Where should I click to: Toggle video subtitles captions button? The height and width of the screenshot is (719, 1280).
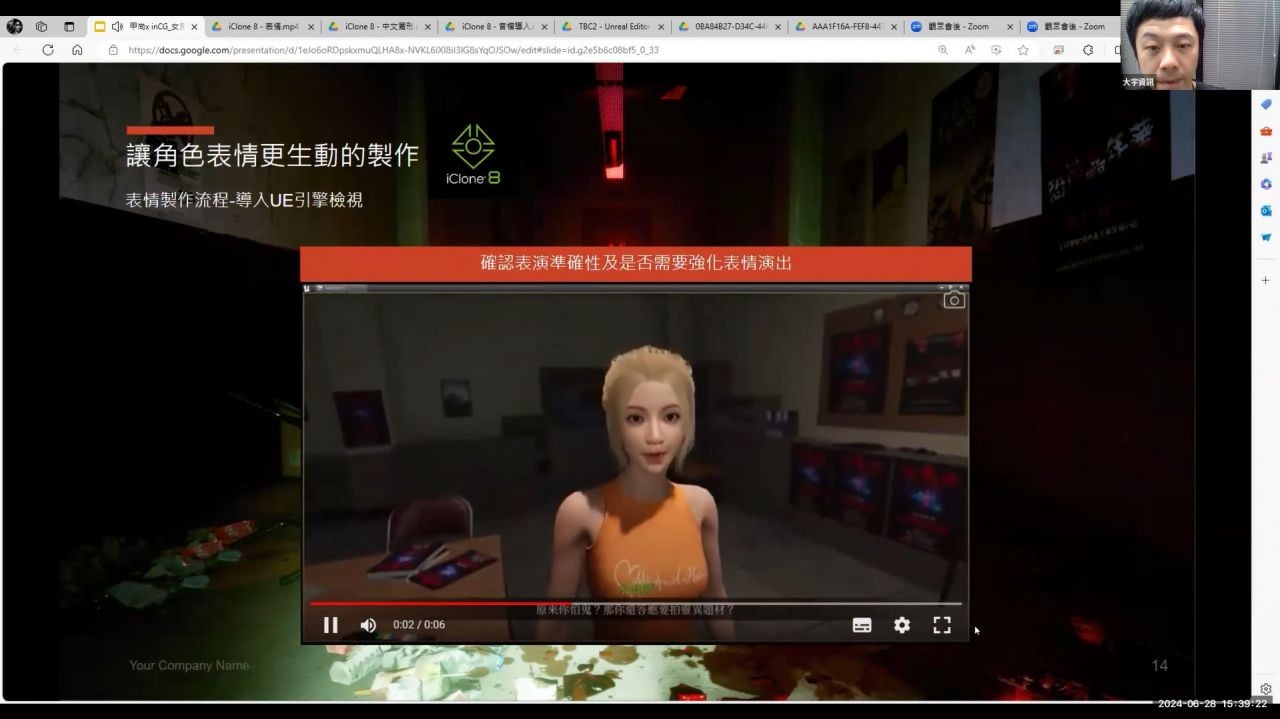point(861,625)
